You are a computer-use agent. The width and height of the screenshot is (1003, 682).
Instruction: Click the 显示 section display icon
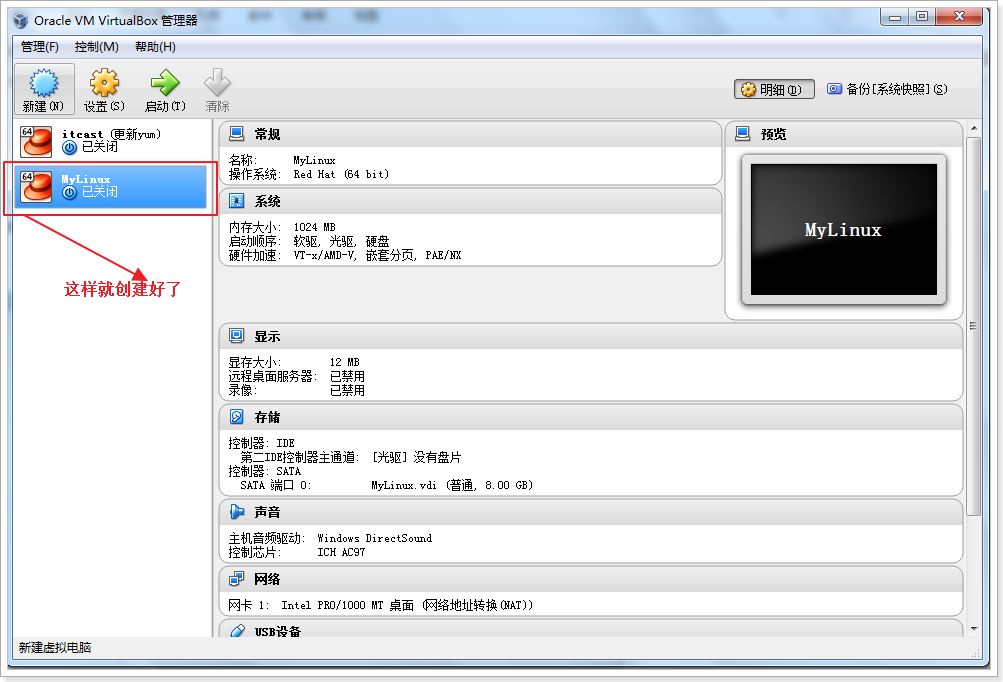click(237, 336)
